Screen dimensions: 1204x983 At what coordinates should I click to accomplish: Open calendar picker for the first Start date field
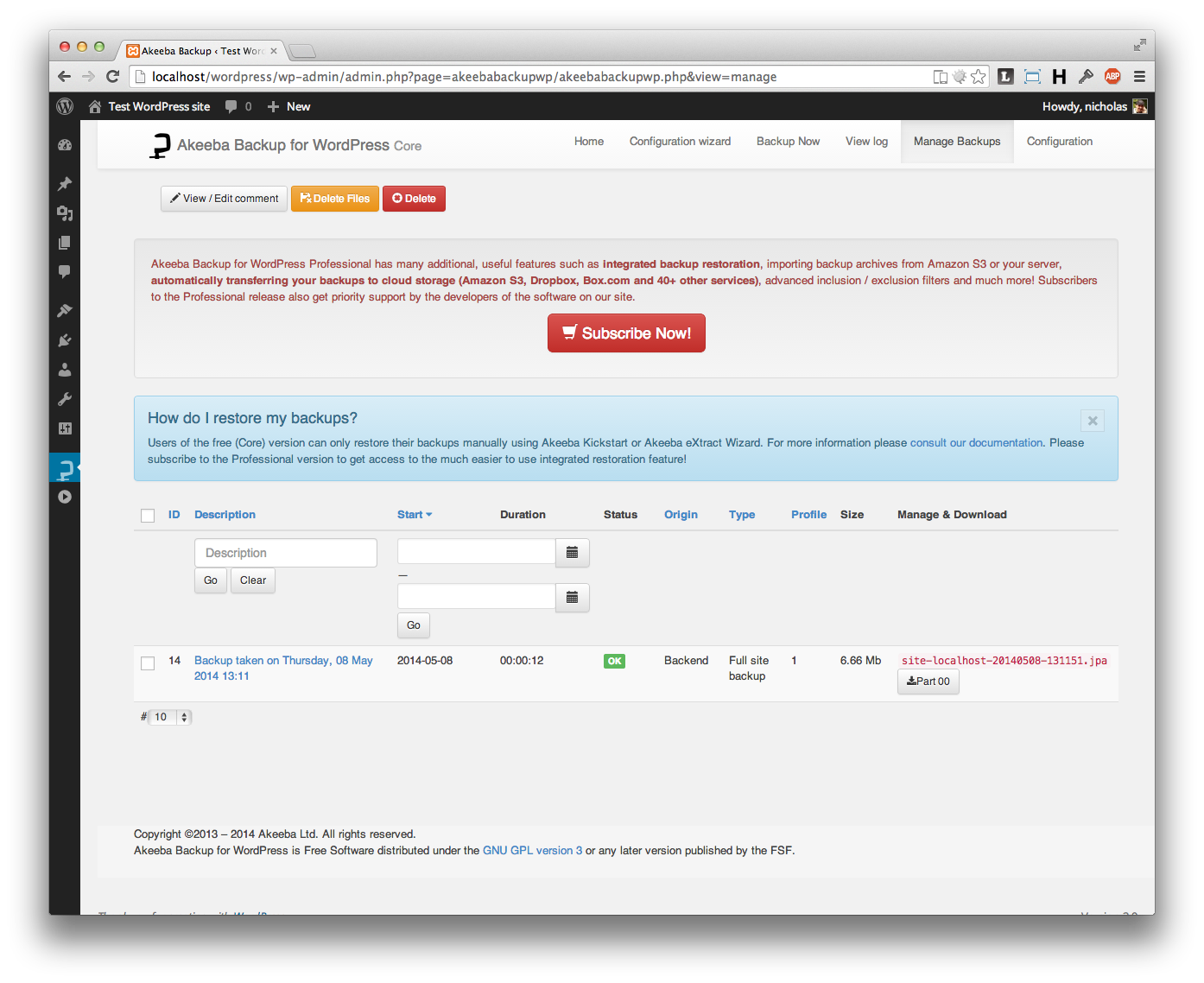572,553
